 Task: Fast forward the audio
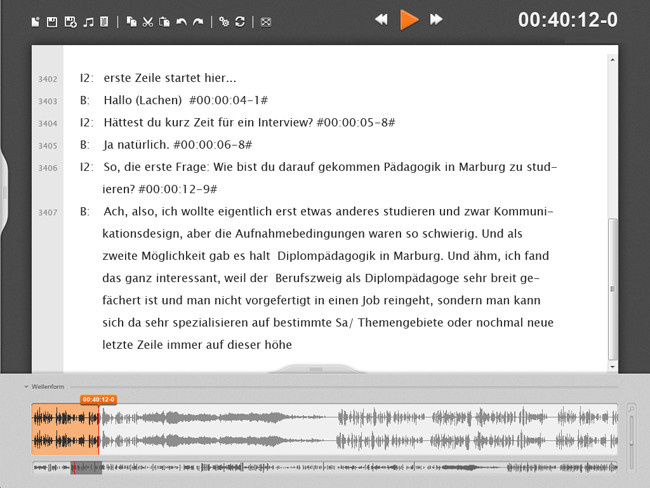[x=436, y=19]
